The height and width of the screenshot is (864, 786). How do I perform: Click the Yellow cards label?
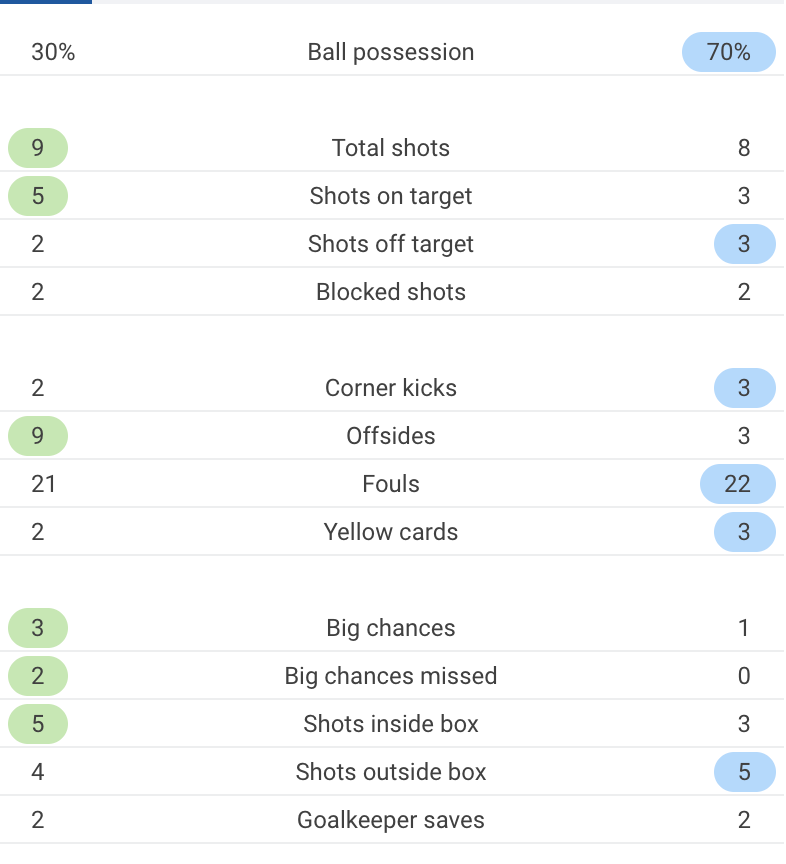pyautogui.click(x=391, y=532)
